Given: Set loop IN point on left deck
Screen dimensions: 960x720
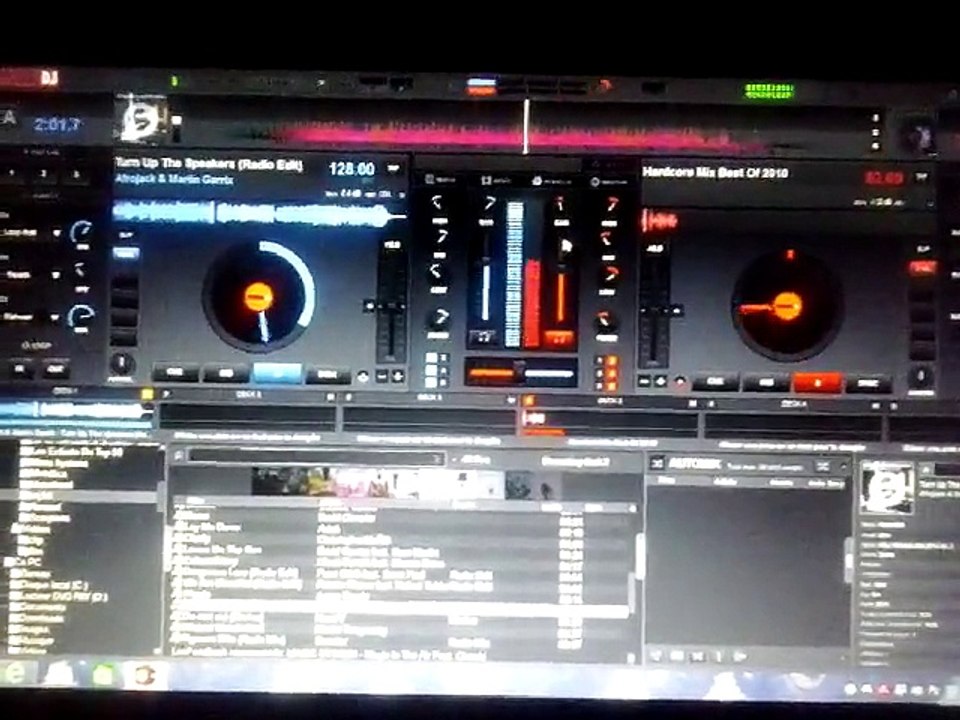Looking at the screenshot, I should 20,369.
